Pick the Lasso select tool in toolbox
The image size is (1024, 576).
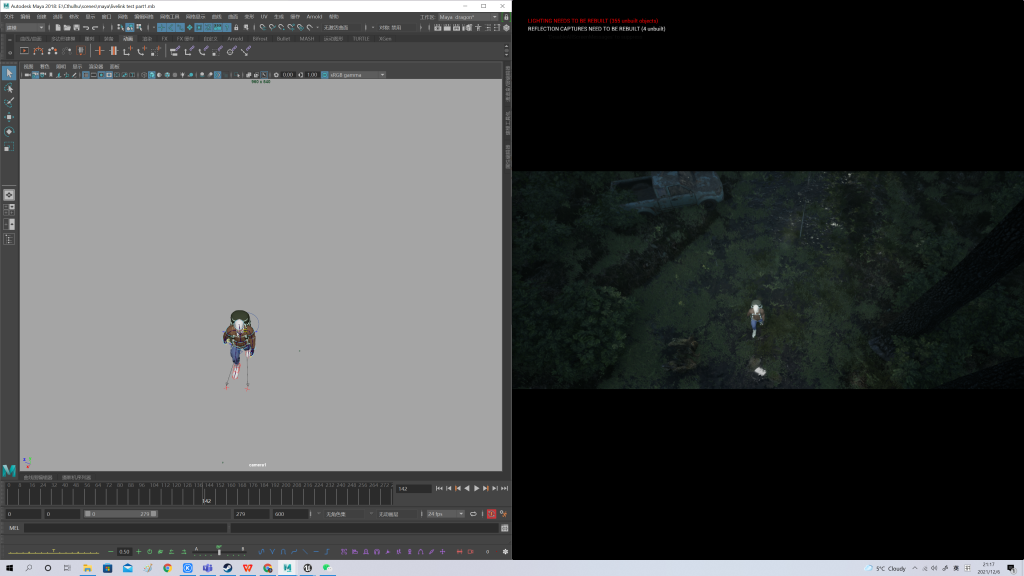(8, 88)
